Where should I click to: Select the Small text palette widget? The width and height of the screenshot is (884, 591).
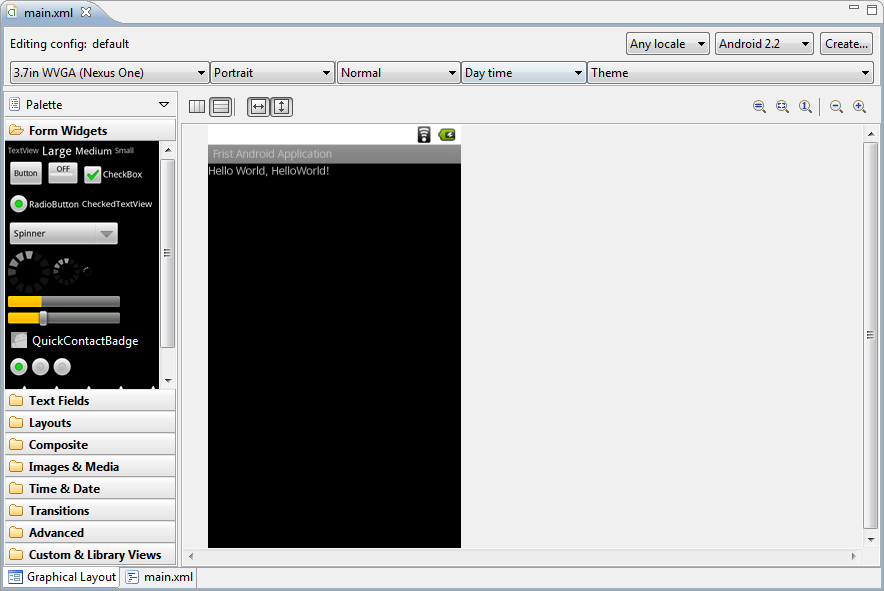tap(124, 151)
